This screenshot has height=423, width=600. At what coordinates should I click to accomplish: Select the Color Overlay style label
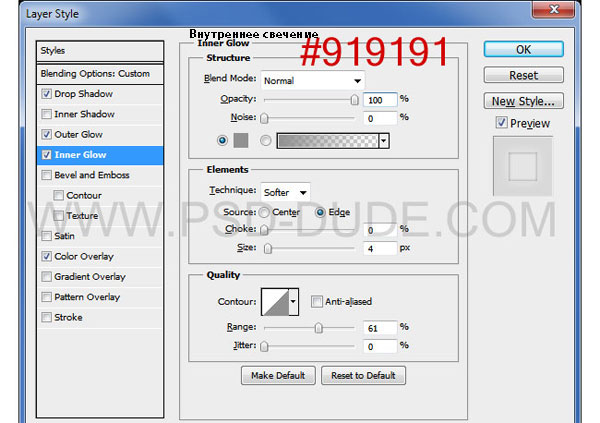[84, 256]
